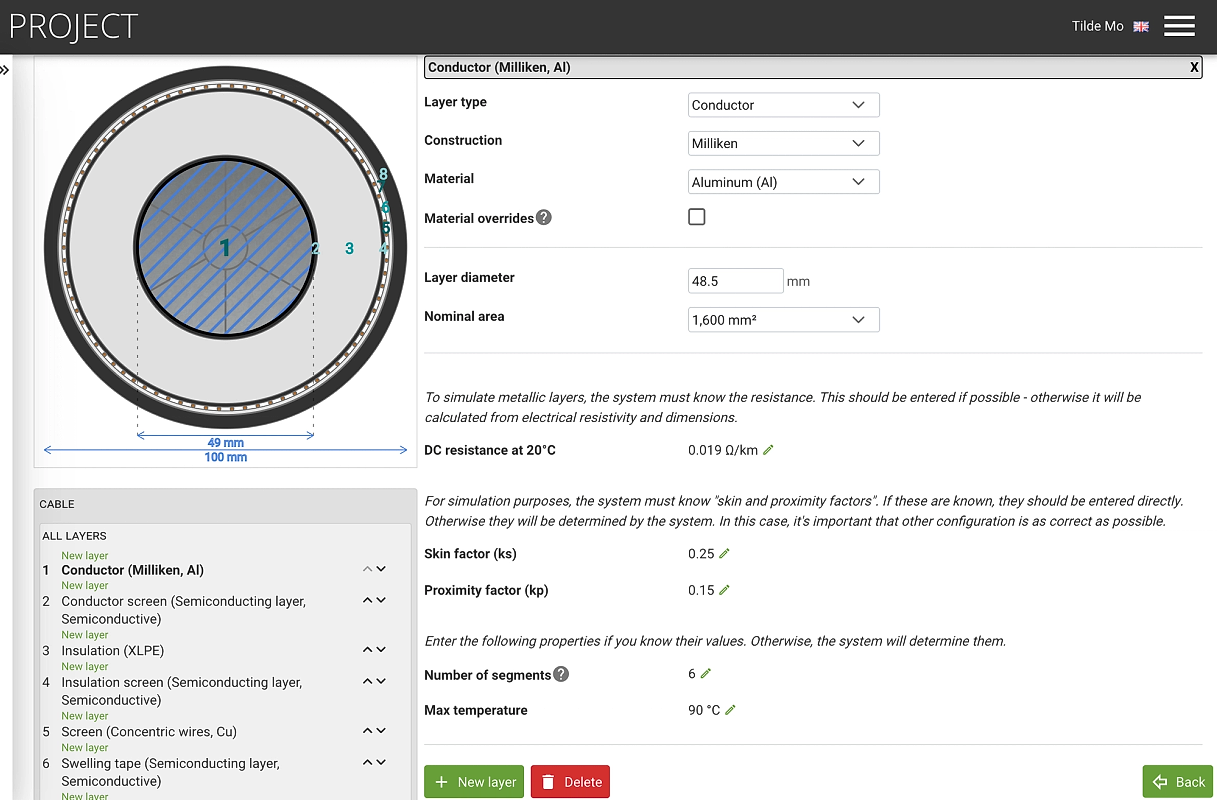Open the Layer type dropdown

[x=784, y=105]
